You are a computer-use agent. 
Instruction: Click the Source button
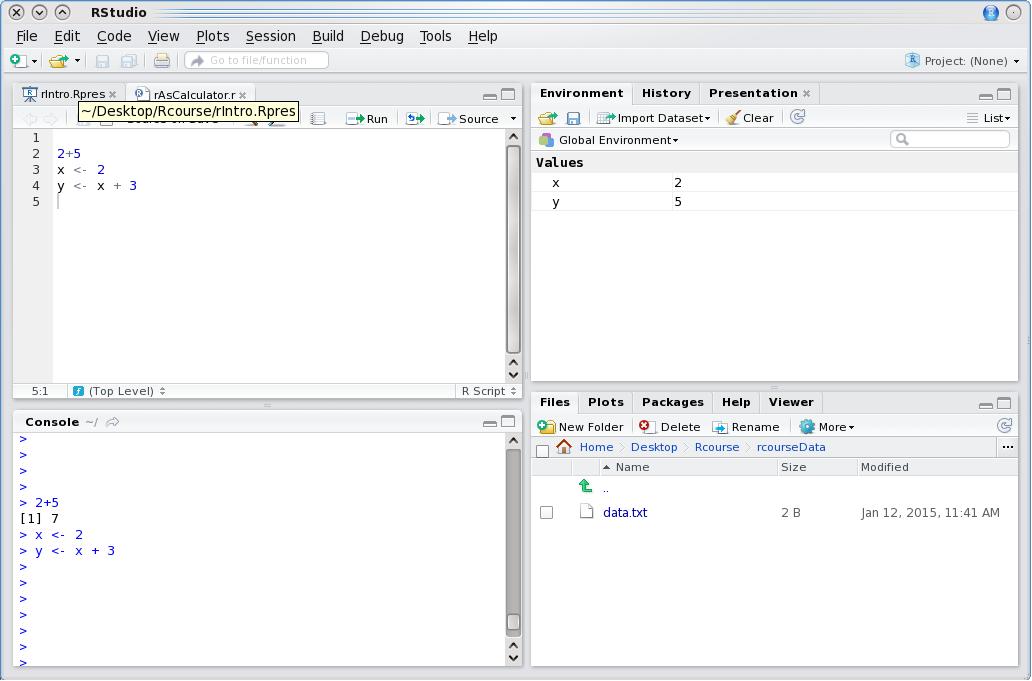[469, 118]
